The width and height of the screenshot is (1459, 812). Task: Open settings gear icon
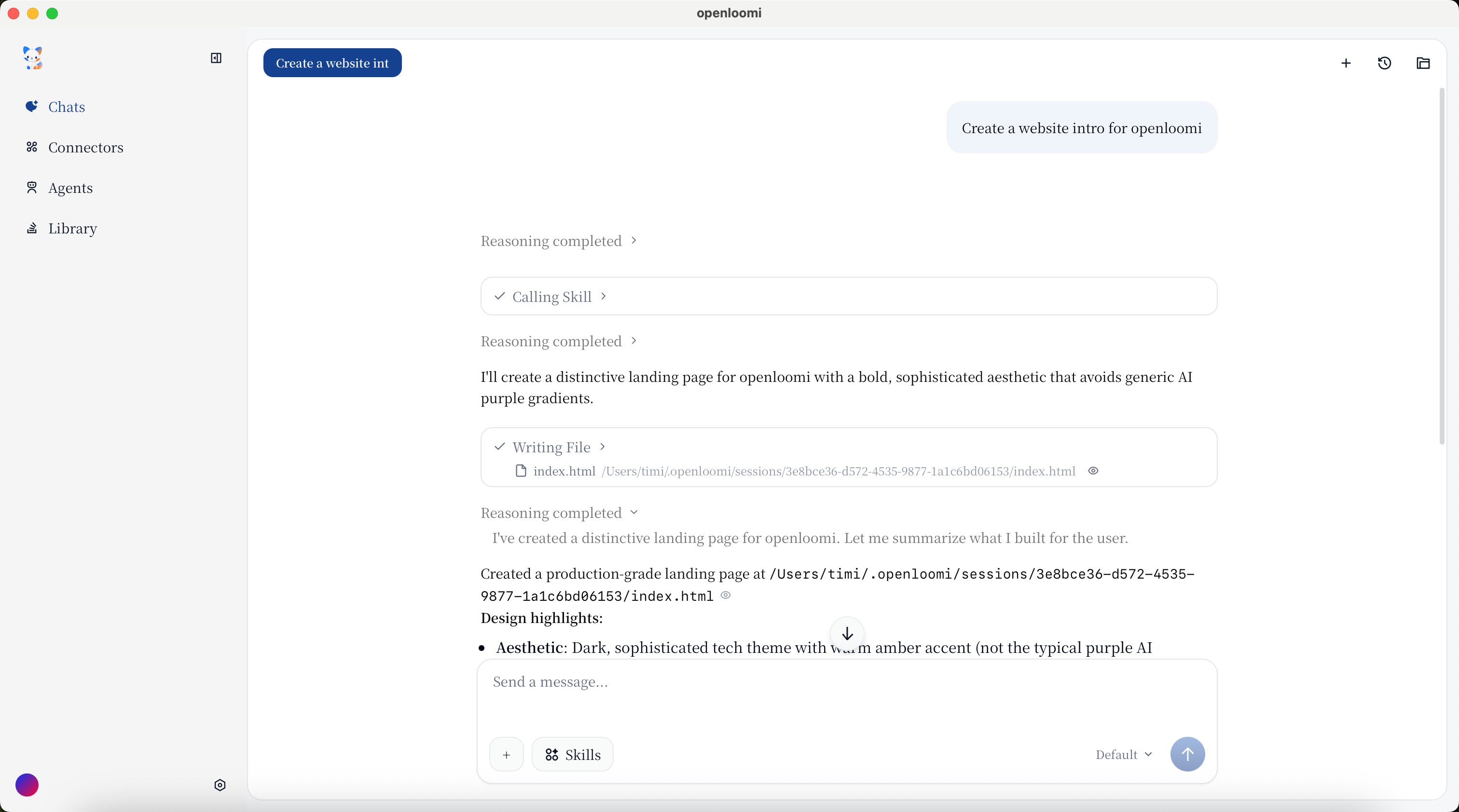pos(220,785)
